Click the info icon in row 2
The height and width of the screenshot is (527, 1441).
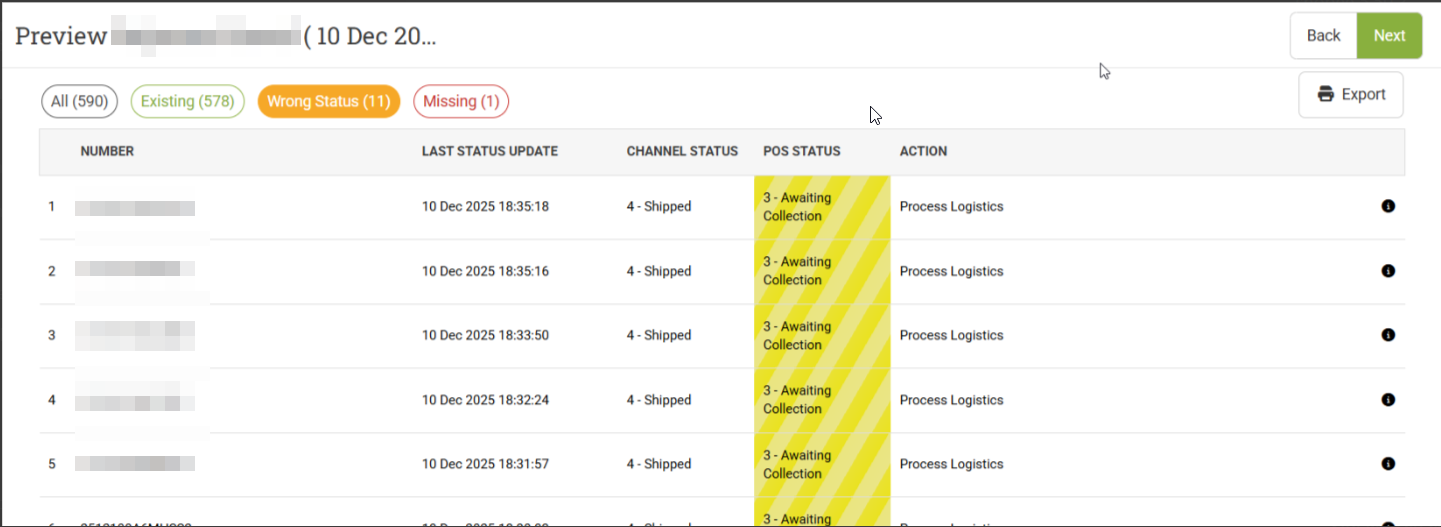(x=1388, y=271)
